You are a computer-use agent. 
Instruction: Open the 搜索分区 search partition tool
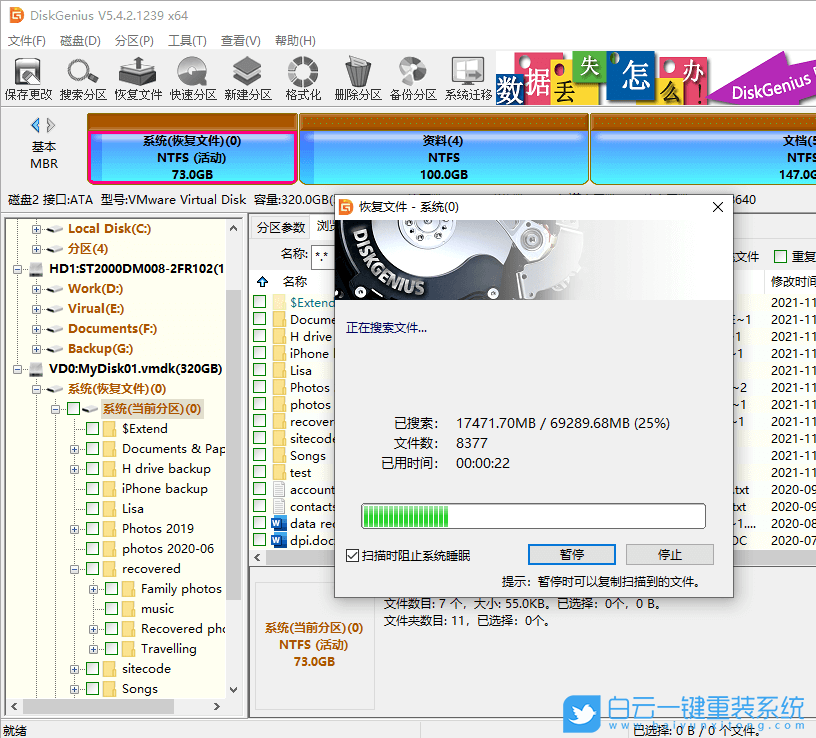[x=83, y=78]
